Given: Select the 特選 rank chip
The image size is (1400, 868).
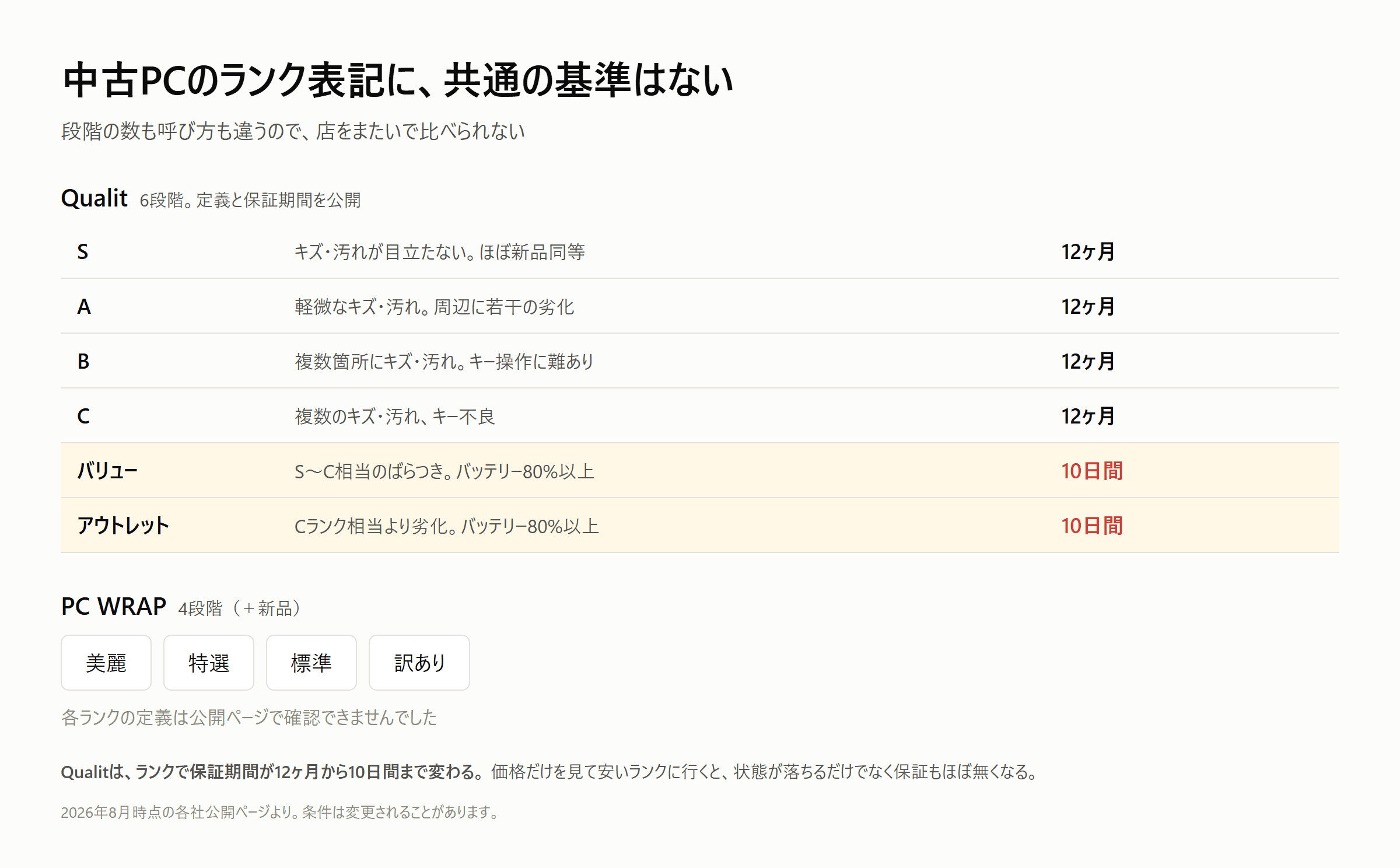Looking at the screenshot, I should coord(208,663).
